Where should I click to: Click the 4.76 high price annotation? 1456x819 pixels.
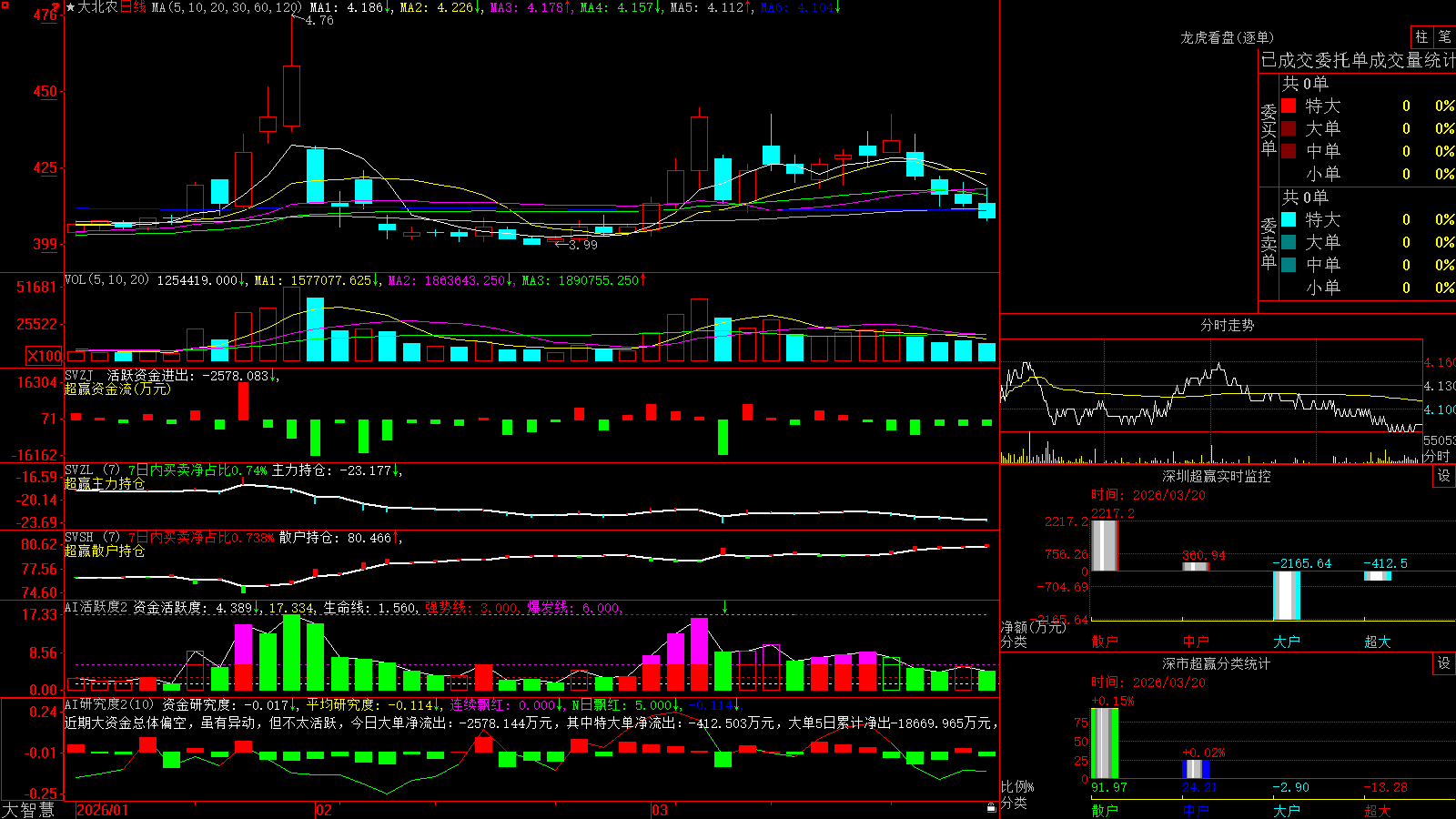318,20
